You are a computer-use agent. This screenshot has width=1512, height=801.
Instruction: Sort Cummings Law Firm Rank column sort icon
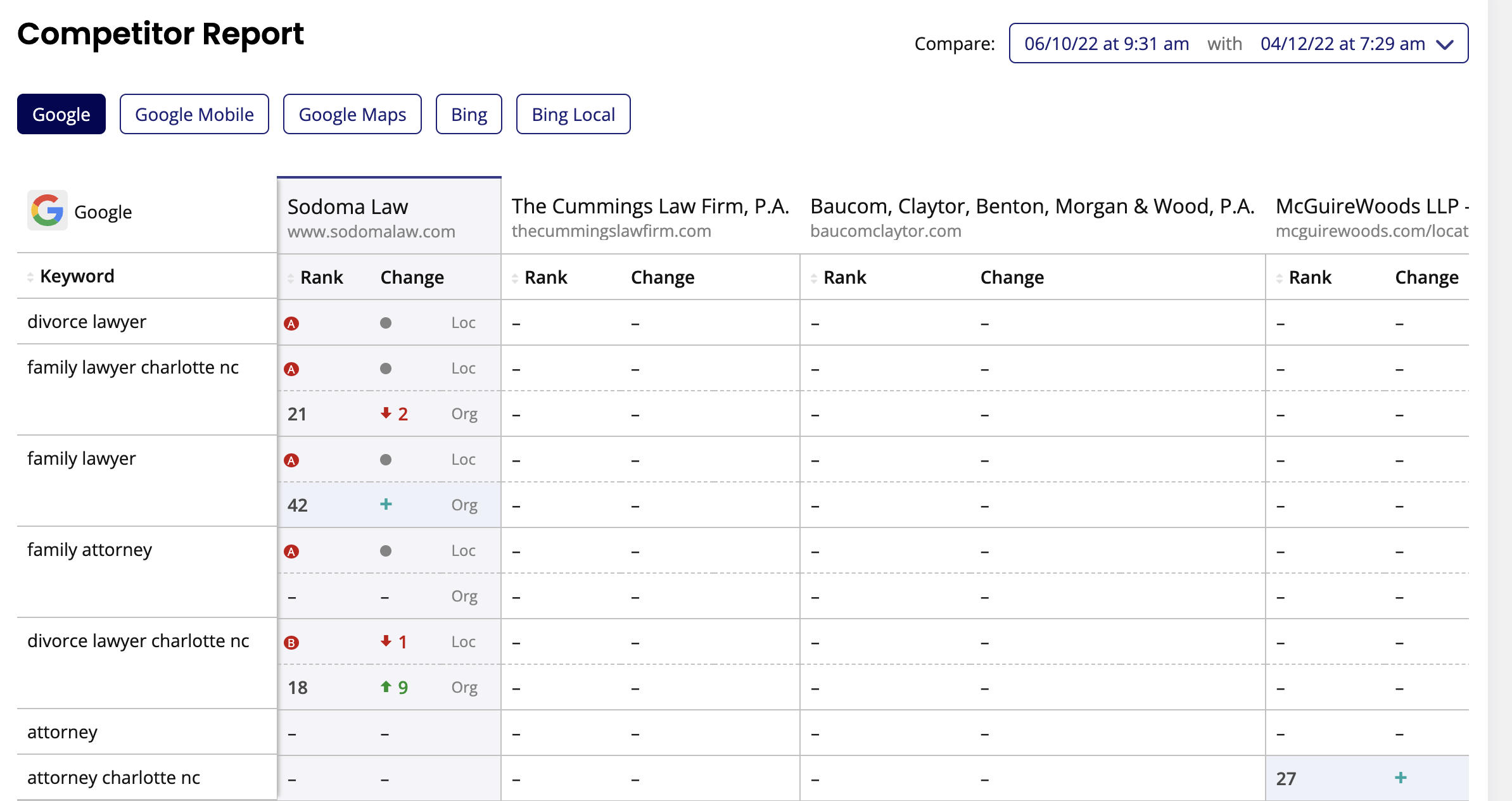coord(515,278)
